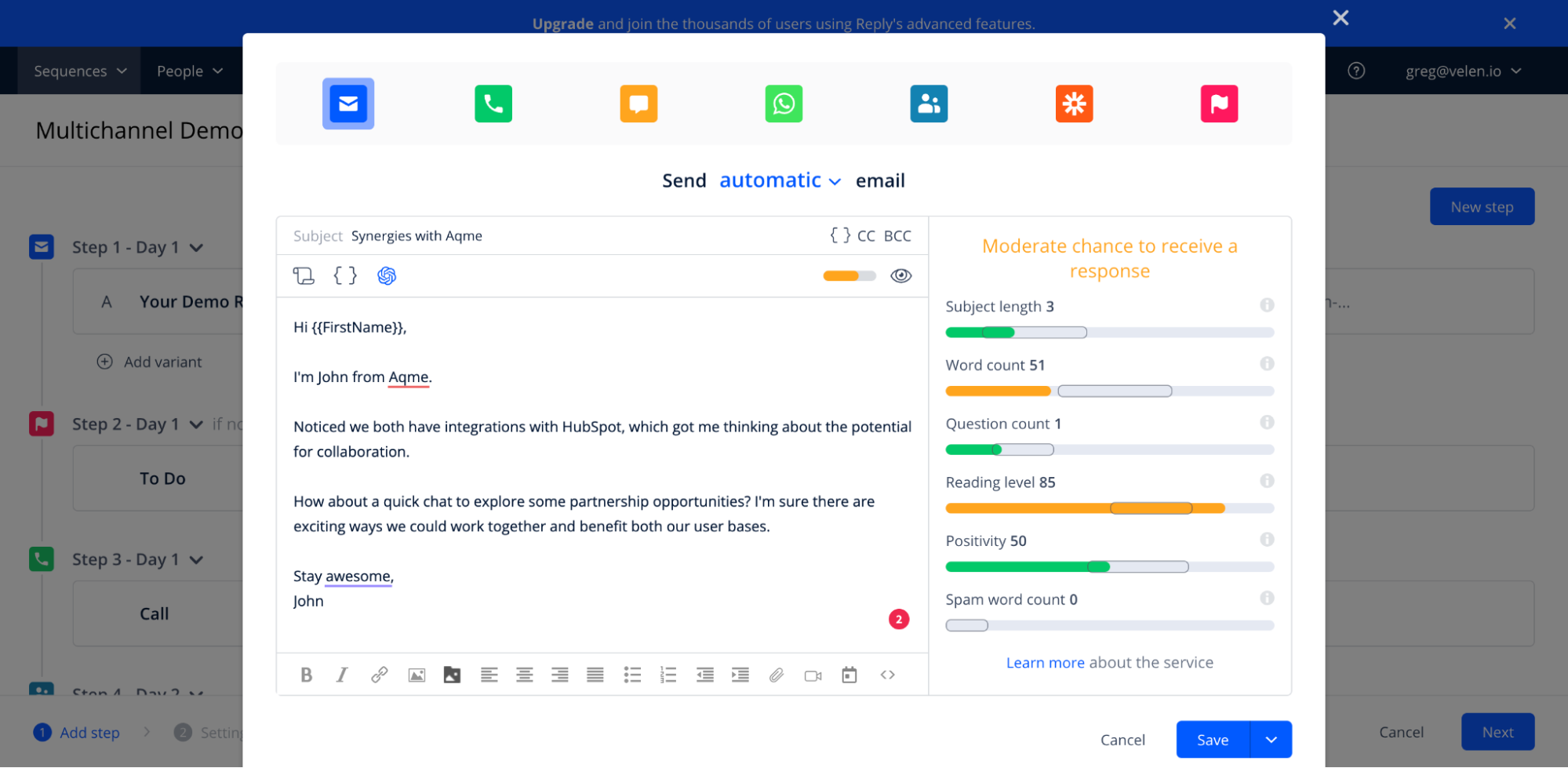Screen dimensions: 1568x768
Task: Select the WhatsApp step icon
Action: pyautogui.click(x=784, y=104)
